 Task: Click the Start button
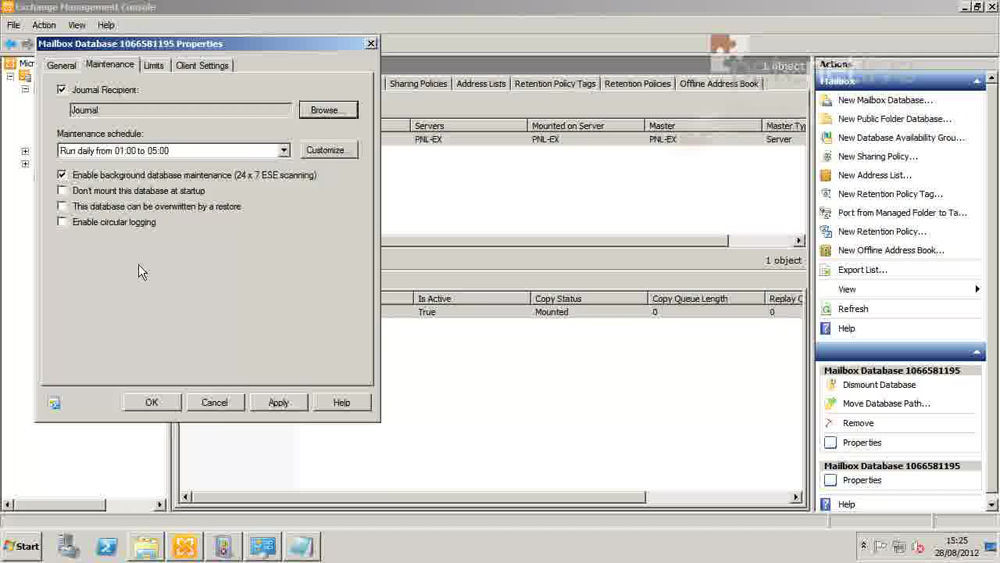pos(21,546)
